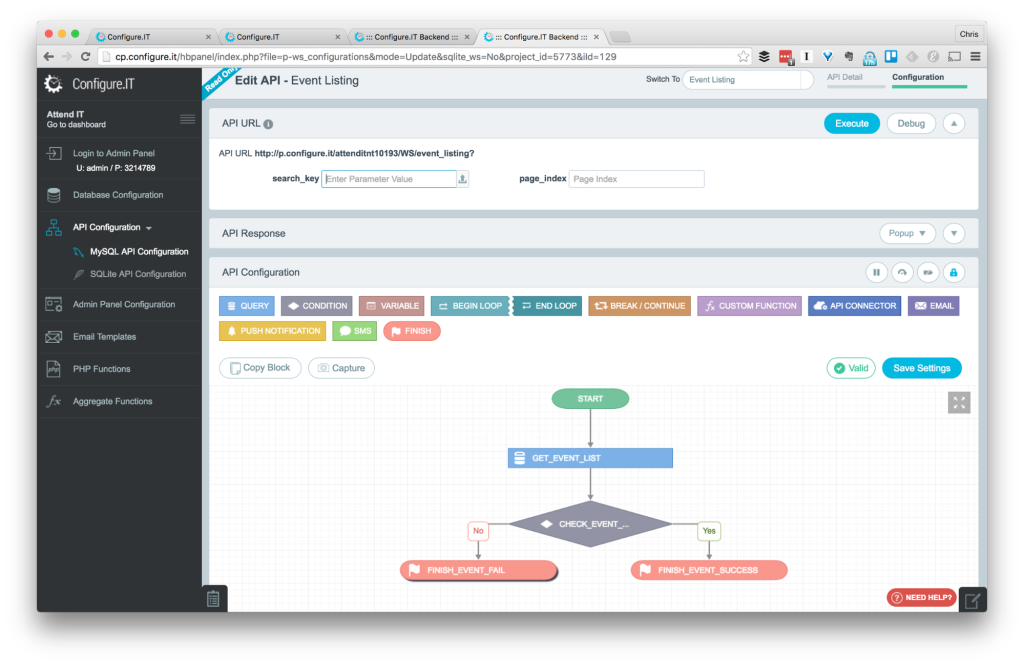This screenshot has width=1024, height=665.
Task: Click the Valid status indicator
Action: pyautogui.click(x=851, y=368)
